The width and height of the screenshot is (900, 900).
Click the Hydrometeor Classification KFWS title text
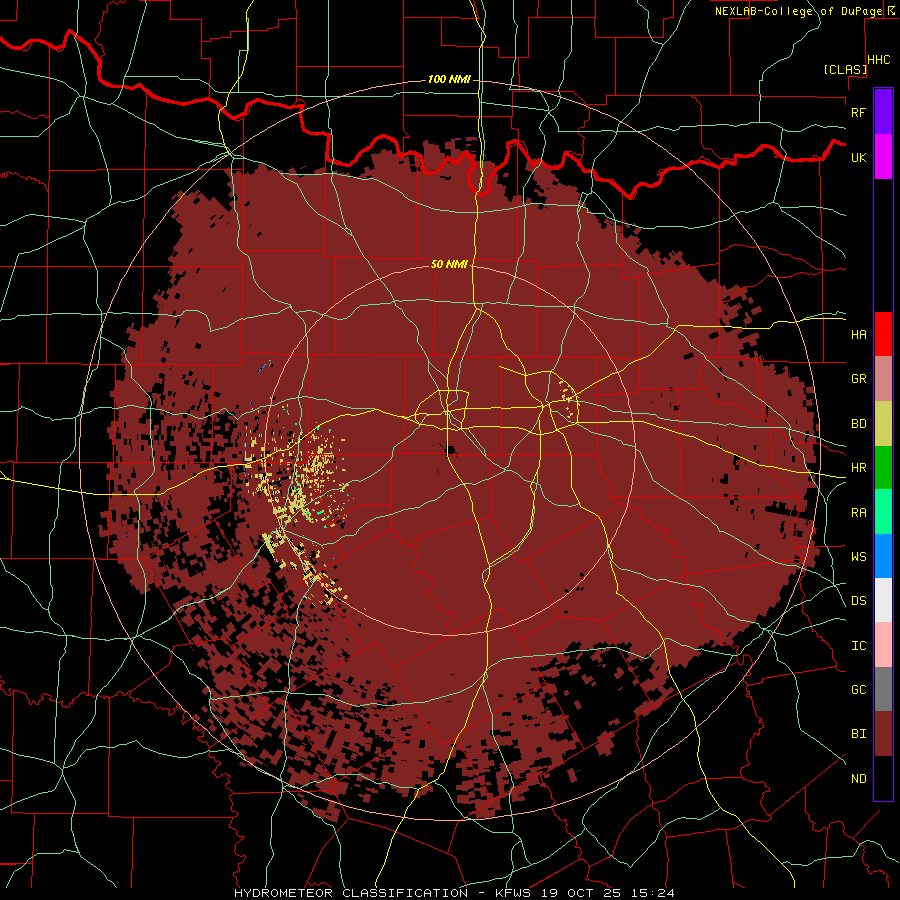click(454, 893)
